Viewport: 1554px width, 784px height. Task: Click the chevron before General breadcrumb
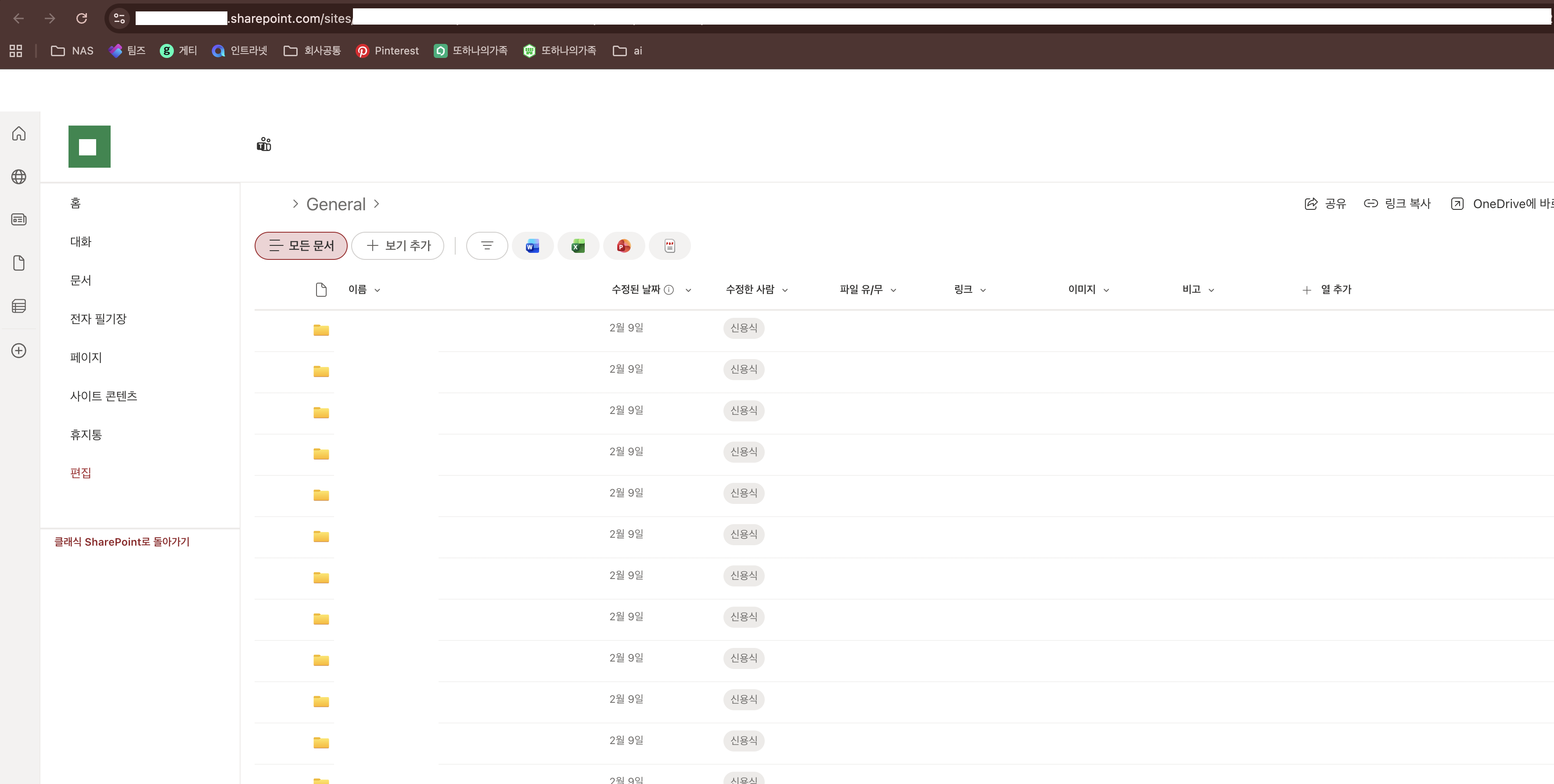coord(295,204)
